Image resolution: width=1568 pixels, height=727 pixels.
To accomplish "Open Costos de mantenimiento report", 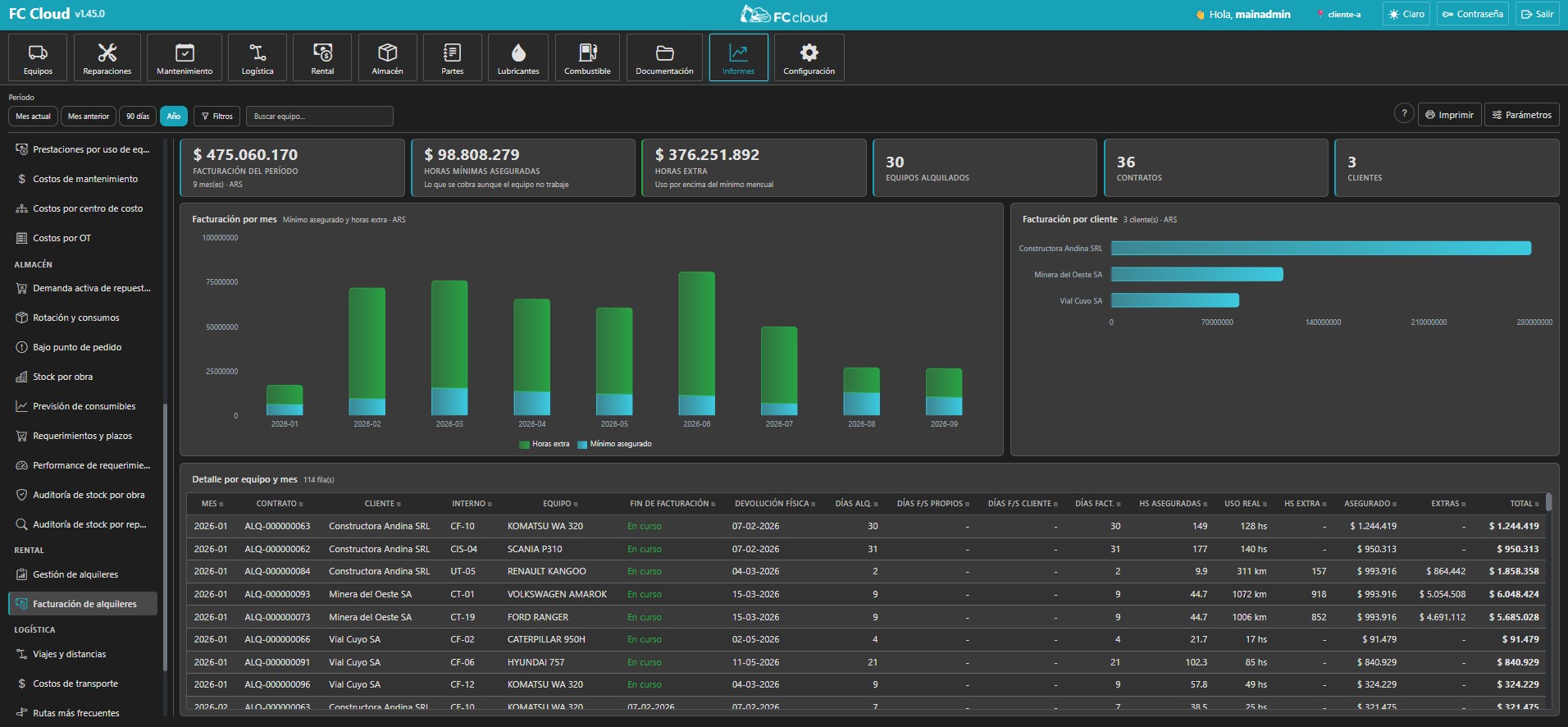I will pos(84,179).
